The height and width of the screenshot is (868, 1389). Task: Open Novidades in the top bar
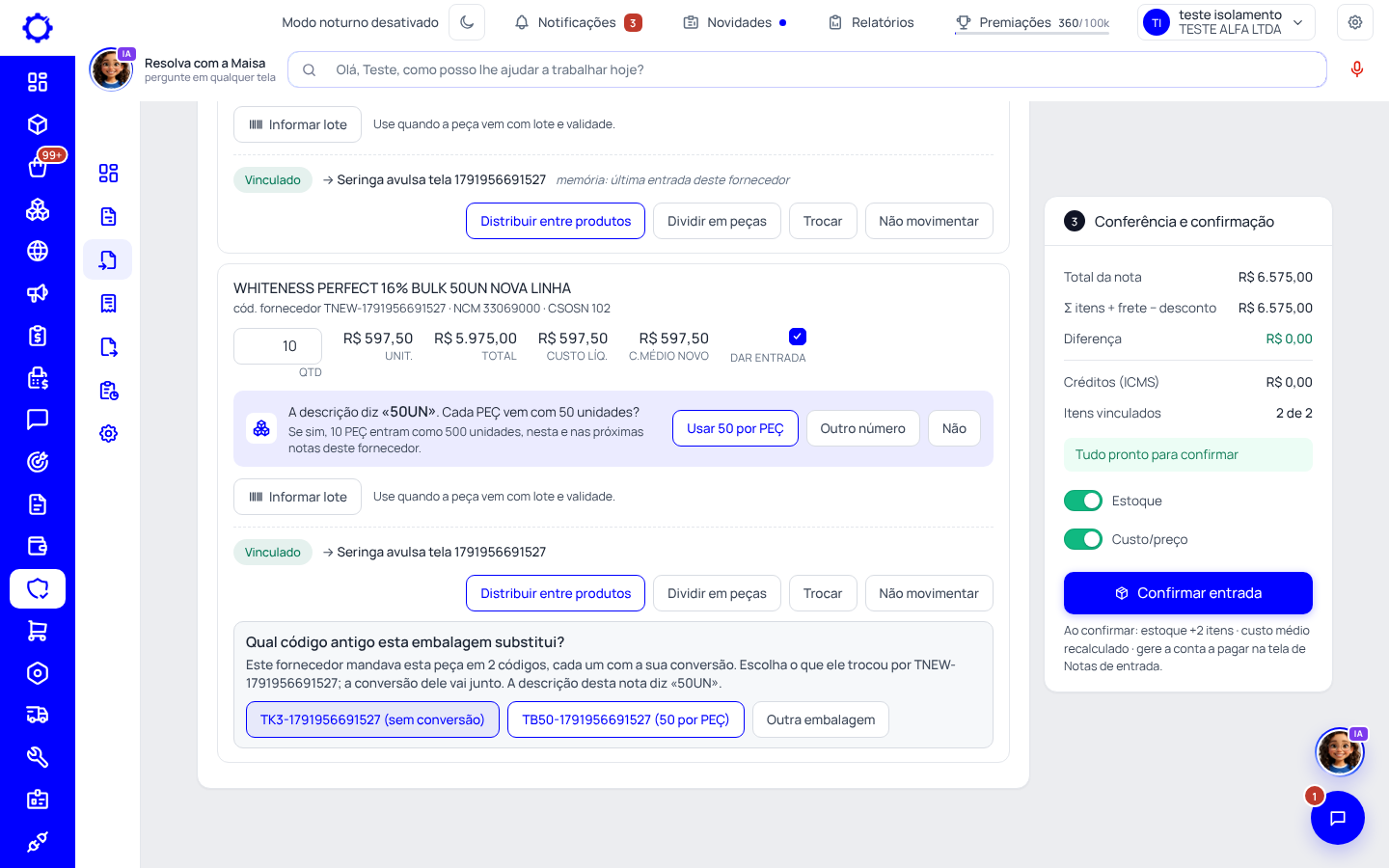(735, 22)
